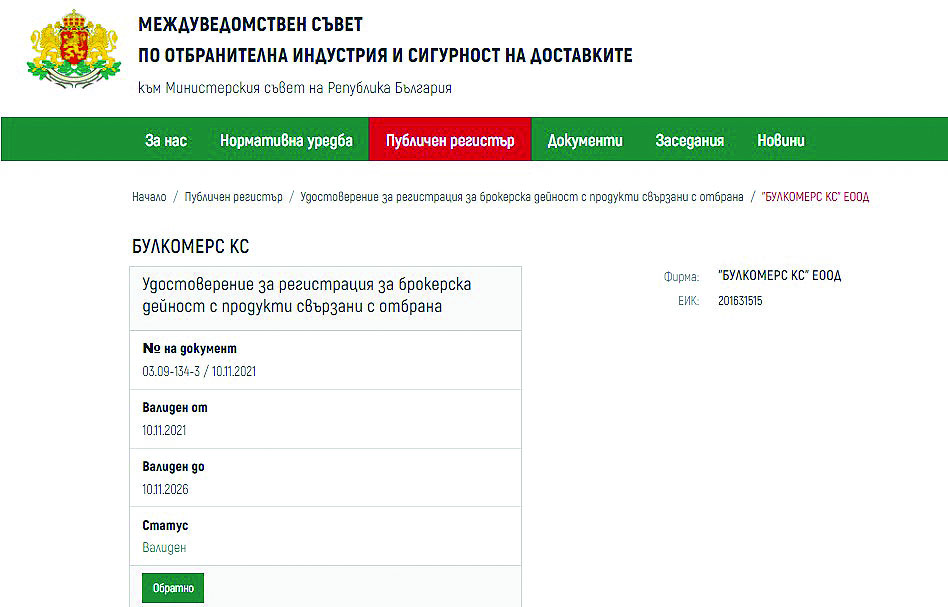Select document number 03.09-134-3 text
The height and width of the screenshot is (607, 948).
[200, 372]
